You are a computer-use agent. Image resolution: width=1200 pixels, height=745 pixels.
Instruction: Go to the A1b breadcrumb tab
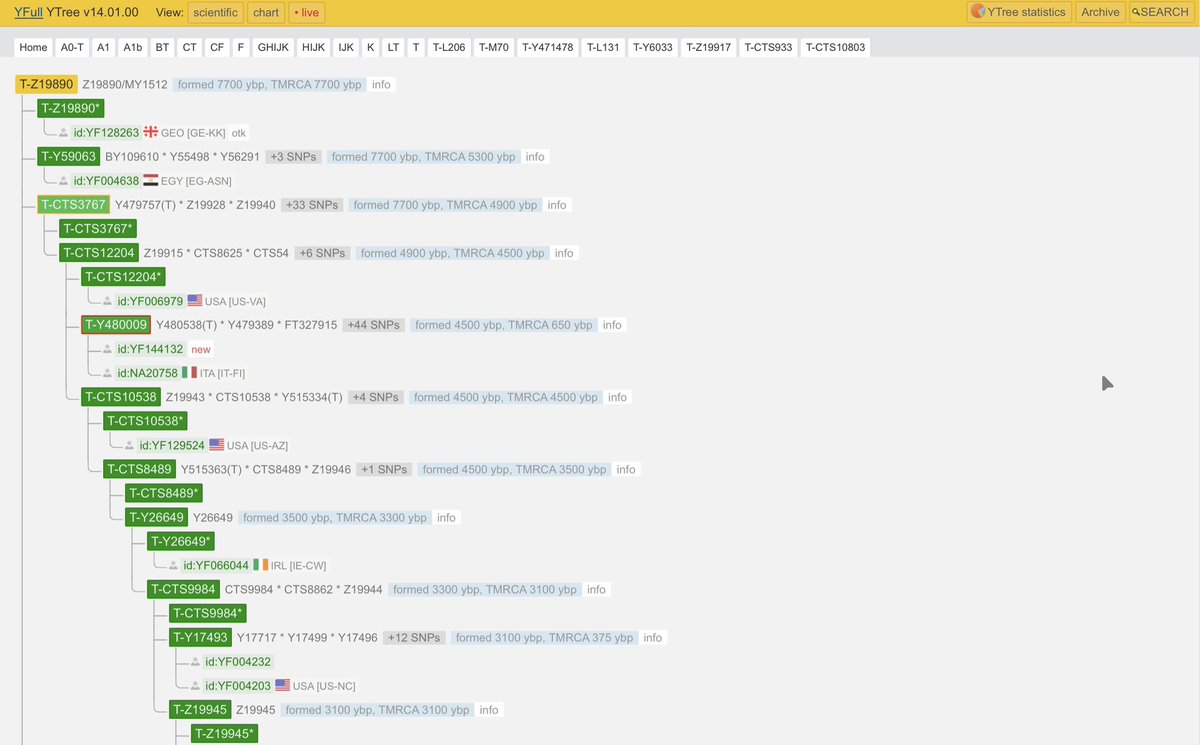coord(133,47)
